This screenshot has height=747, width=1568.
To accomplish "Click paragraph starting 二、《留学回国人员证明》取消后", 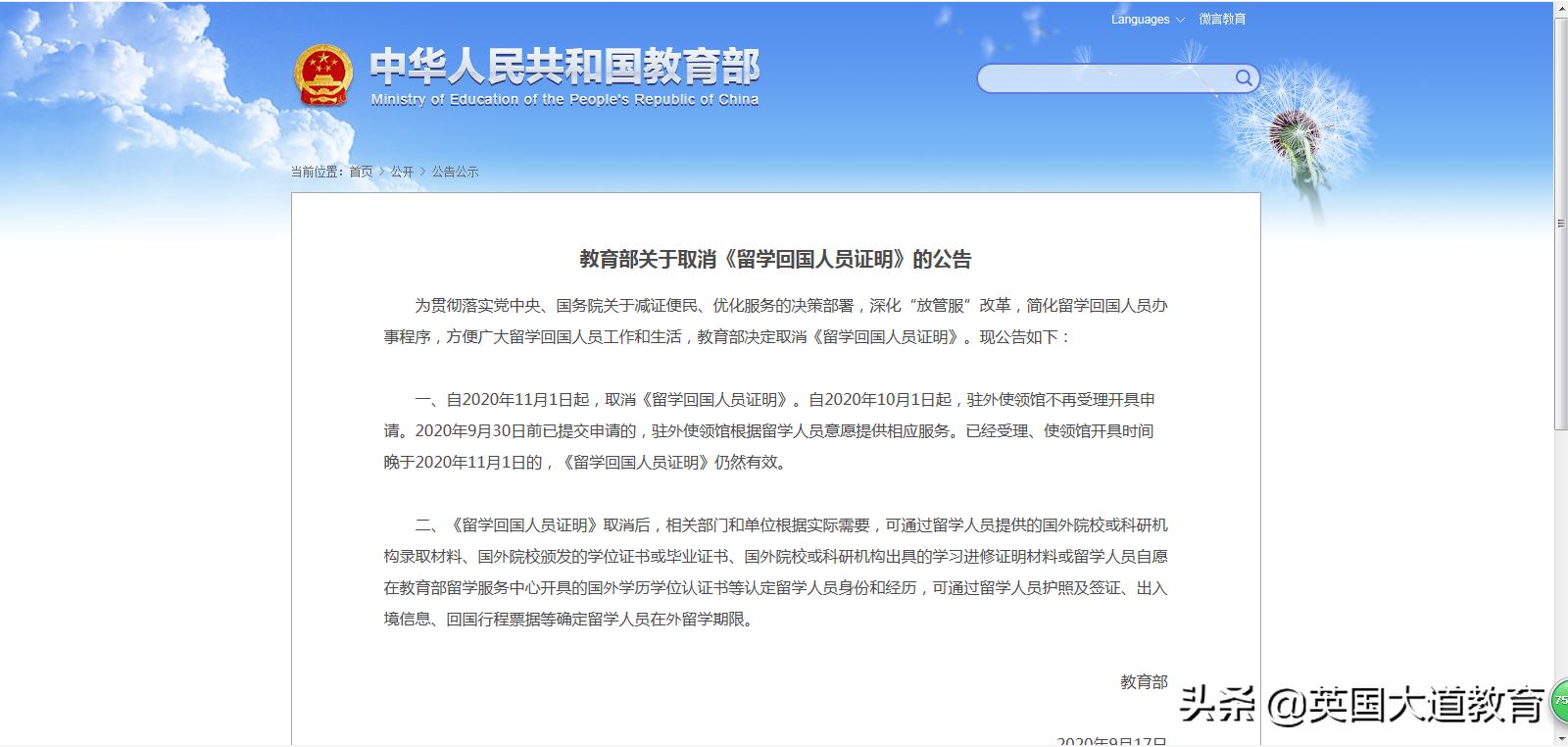I will [x=775, y=573].
